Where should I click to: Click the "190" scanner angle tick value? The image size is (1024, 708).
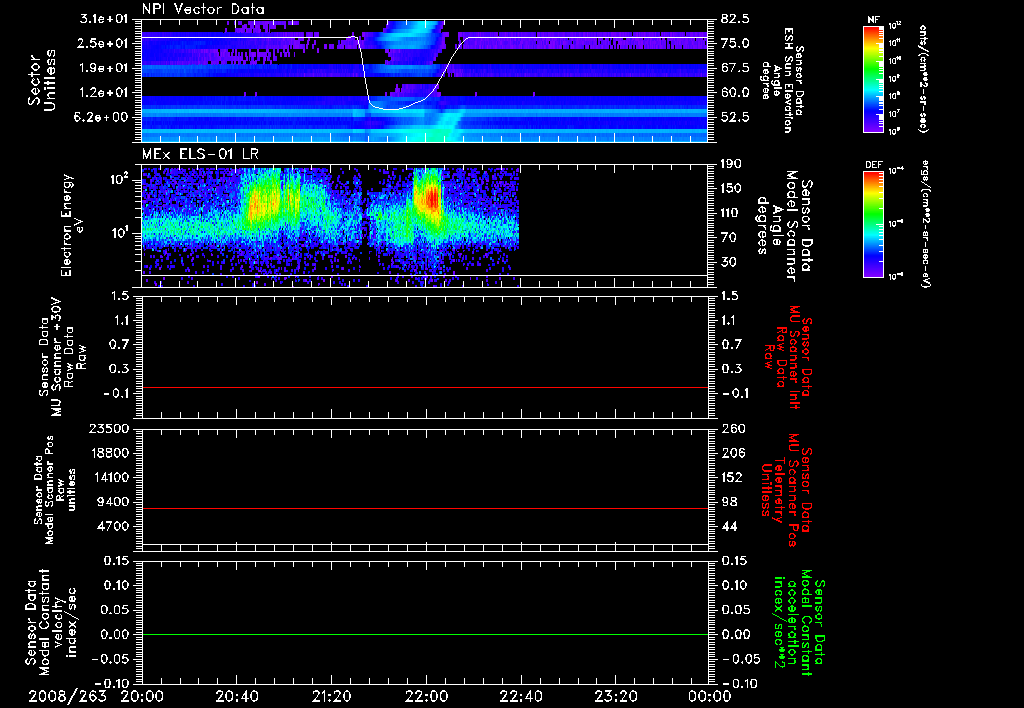[x=732, y=164]
